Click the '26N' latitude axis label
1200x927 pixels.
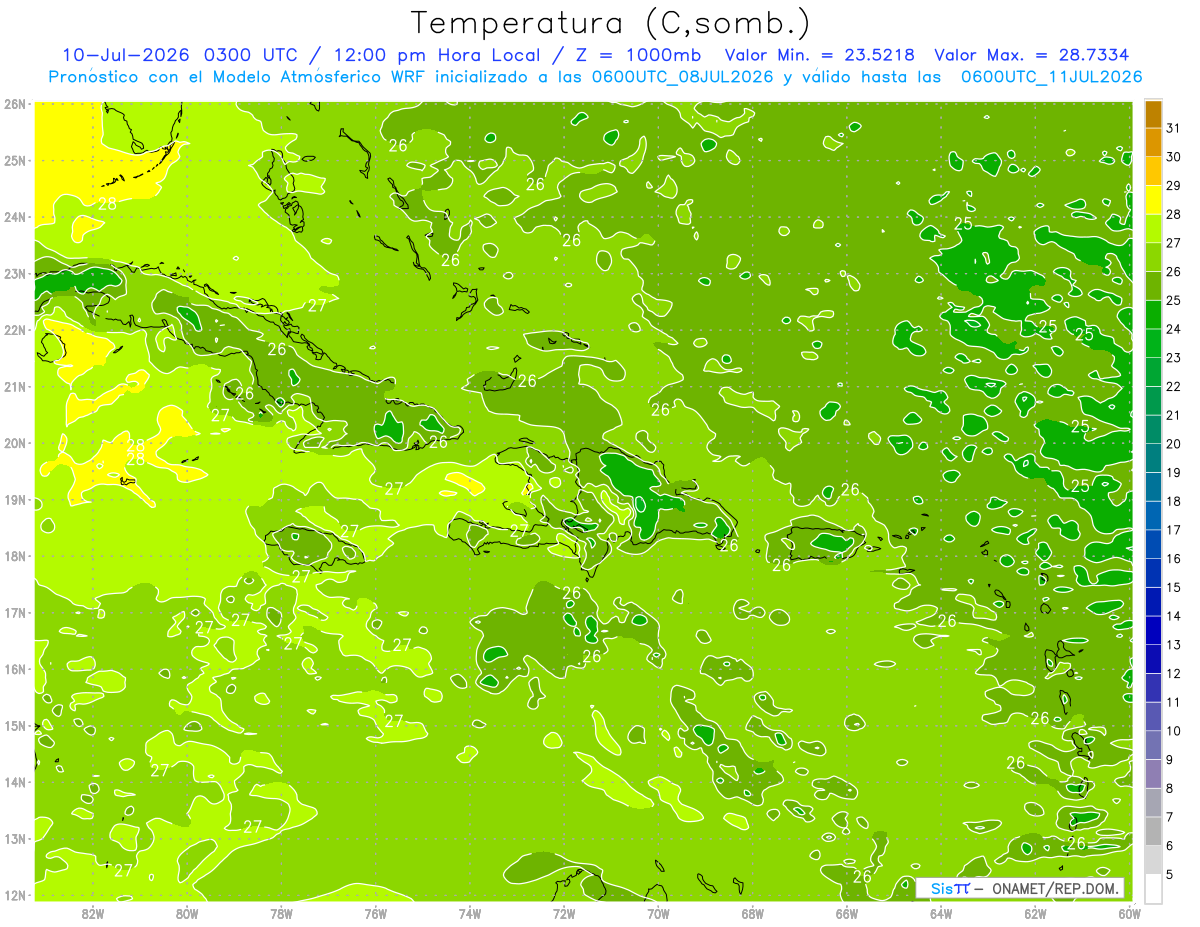click(14, 104)
